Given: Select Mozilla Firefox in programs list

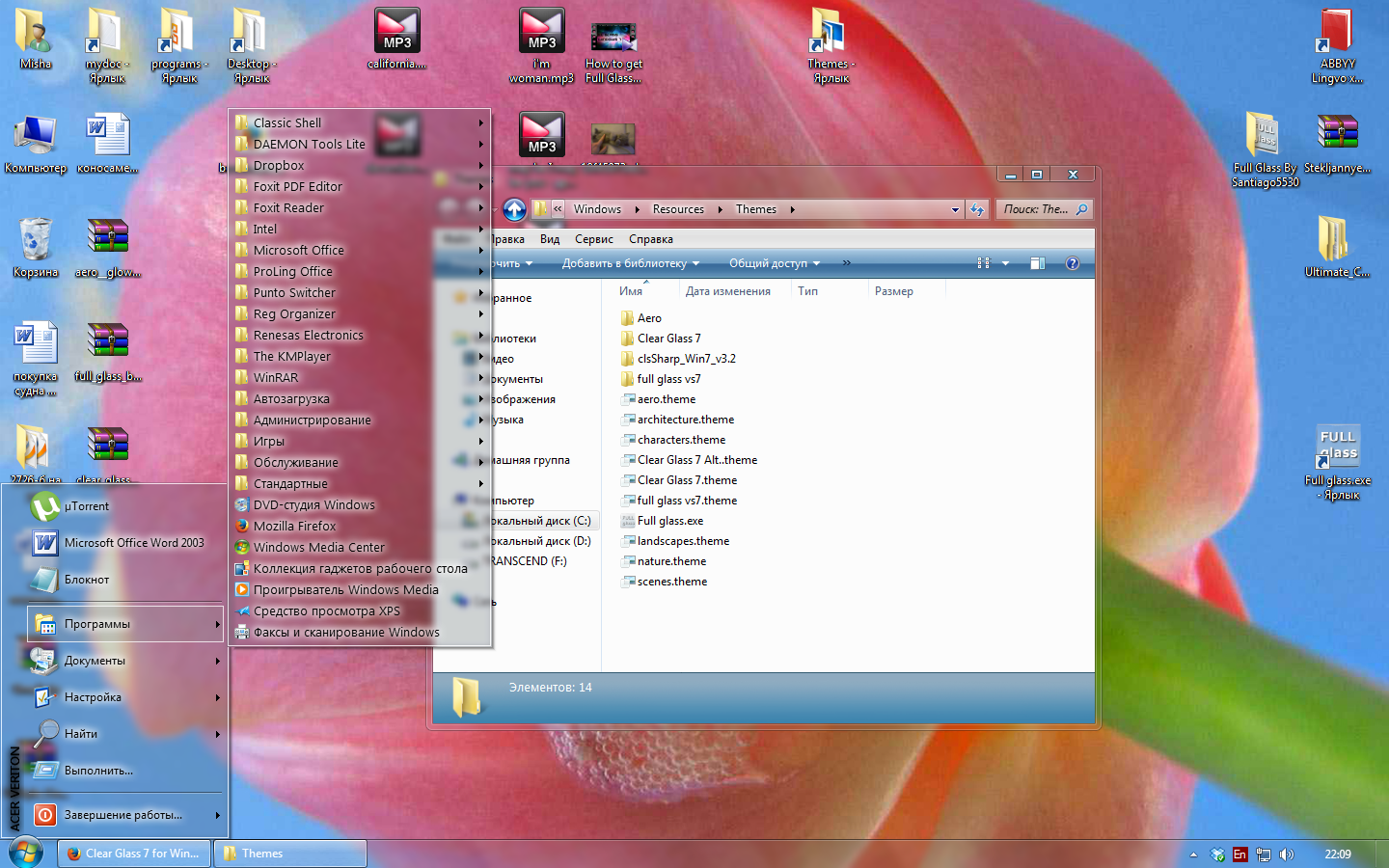Looking at the screenshot, I should point(294,527).
